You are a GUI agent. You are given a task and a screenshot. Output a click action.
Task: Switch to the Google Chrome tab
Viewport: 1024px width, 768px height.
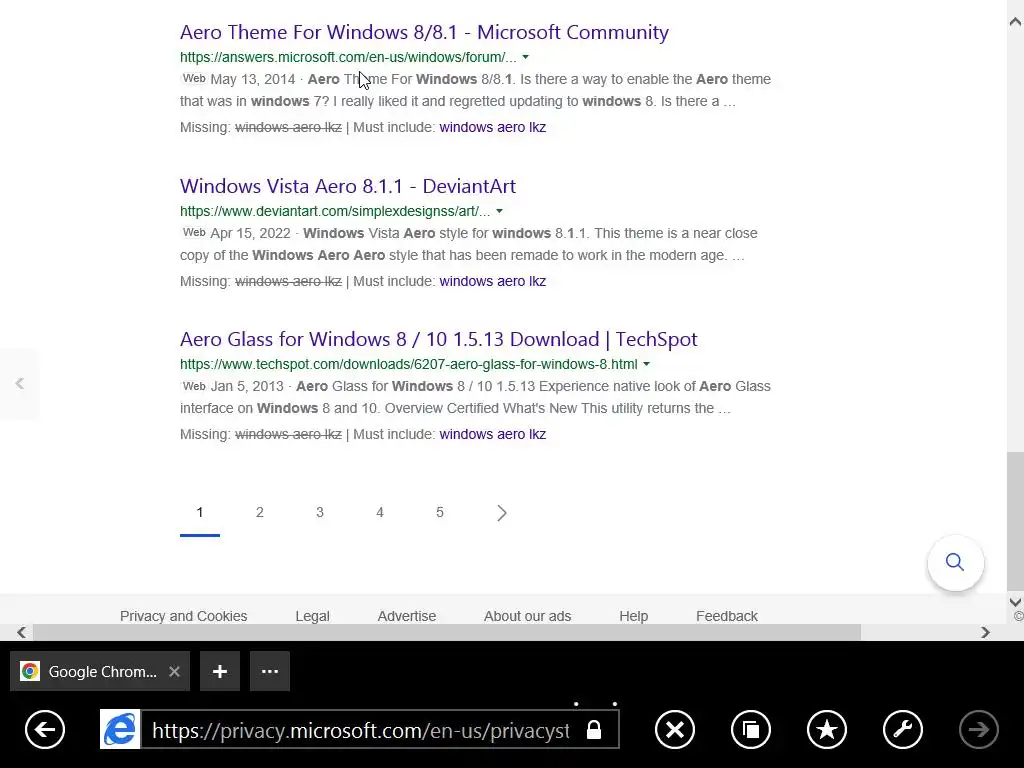pyautogui.click(x=100, y=671)
